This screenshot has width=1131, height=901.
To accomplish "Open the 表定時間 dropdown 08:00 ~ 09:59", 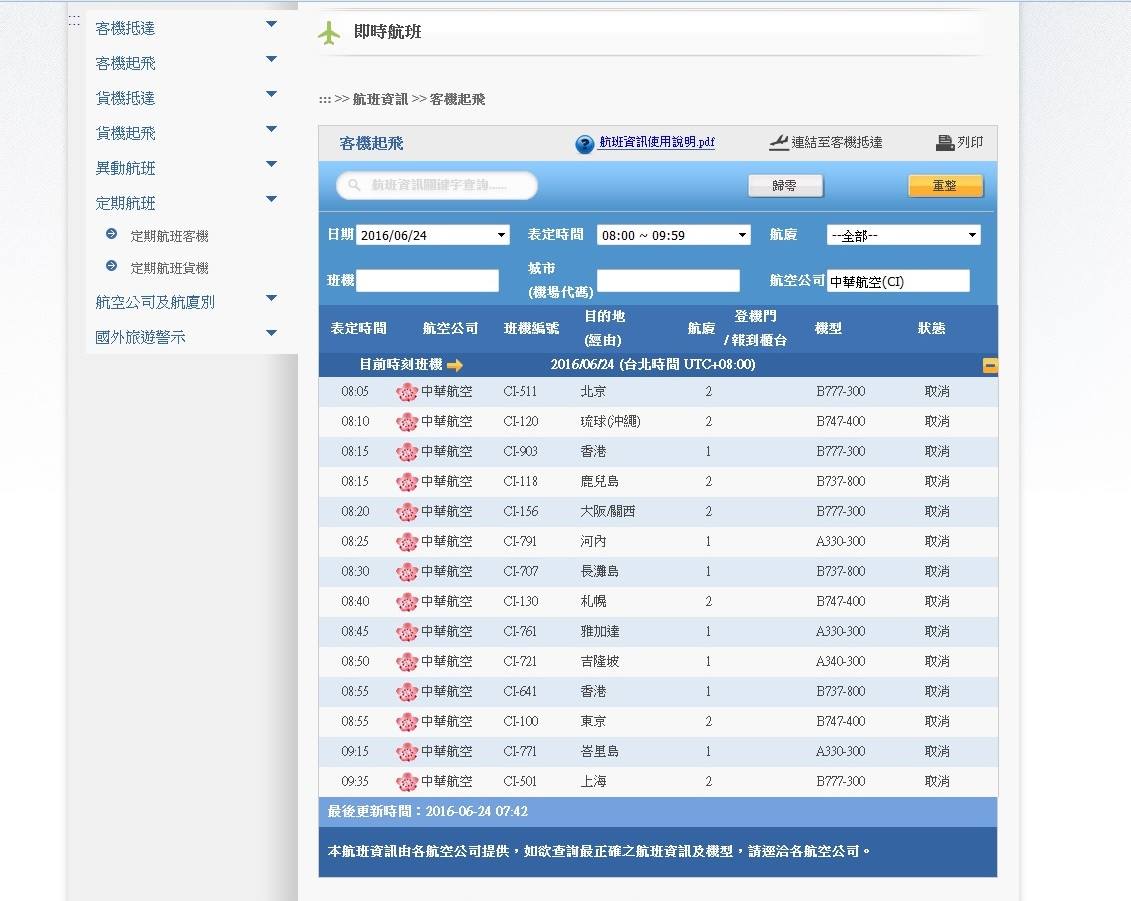I will (674, 235).
